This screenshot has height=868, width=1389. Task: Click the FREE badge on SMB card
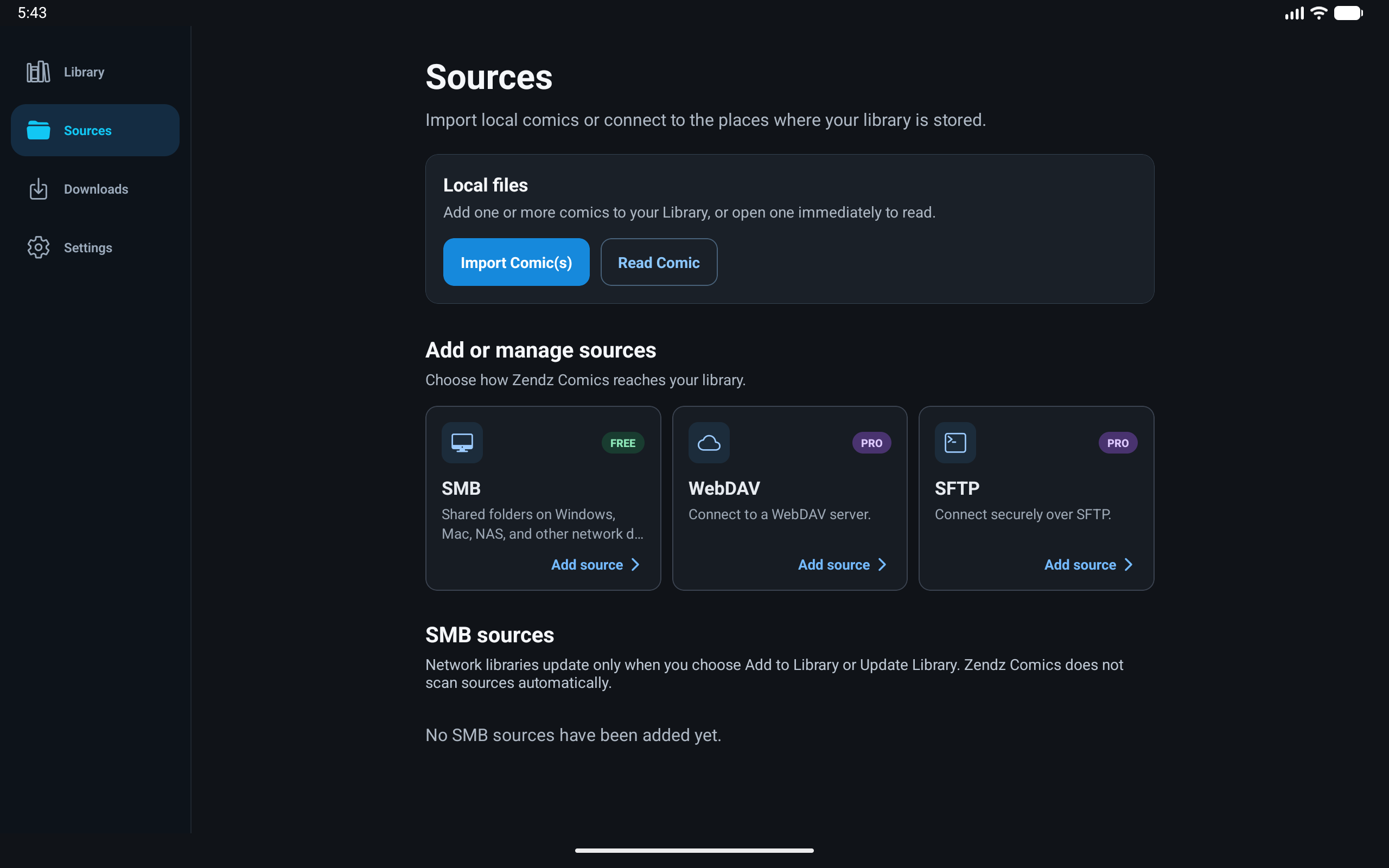[623, 443]
